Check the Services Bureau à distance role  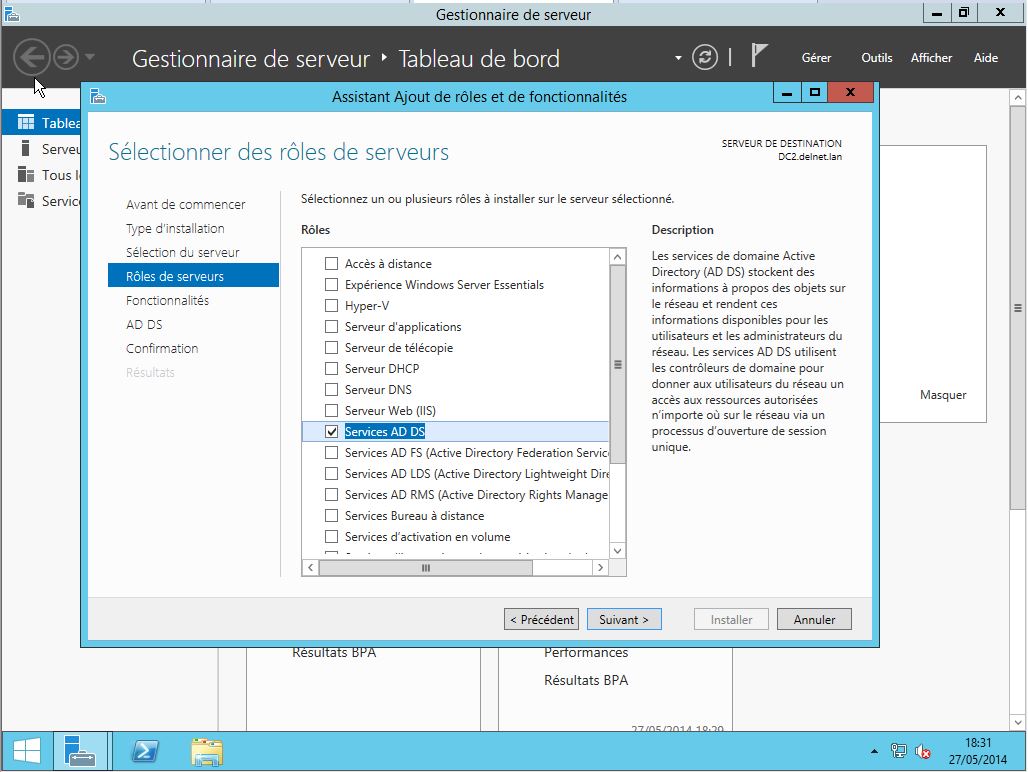coord(332,515)
